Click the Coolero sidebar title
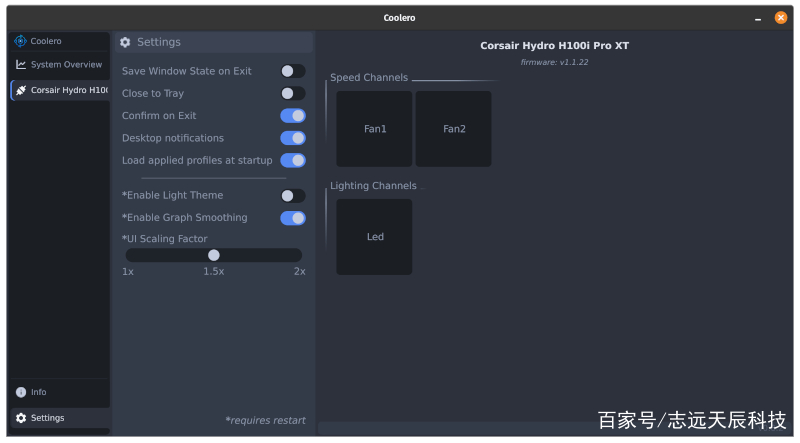800x443 pixels. pos(46,41)
